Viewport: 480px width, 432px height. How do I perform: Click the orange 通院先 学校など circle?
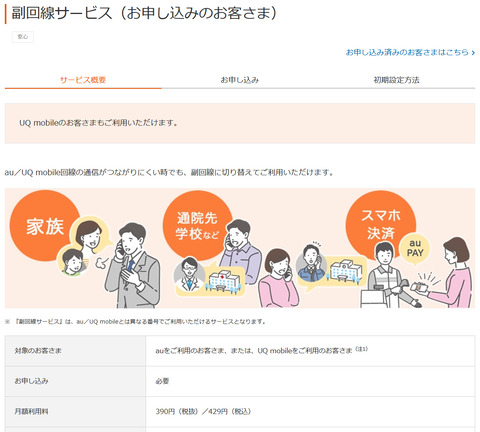(197, 226)
